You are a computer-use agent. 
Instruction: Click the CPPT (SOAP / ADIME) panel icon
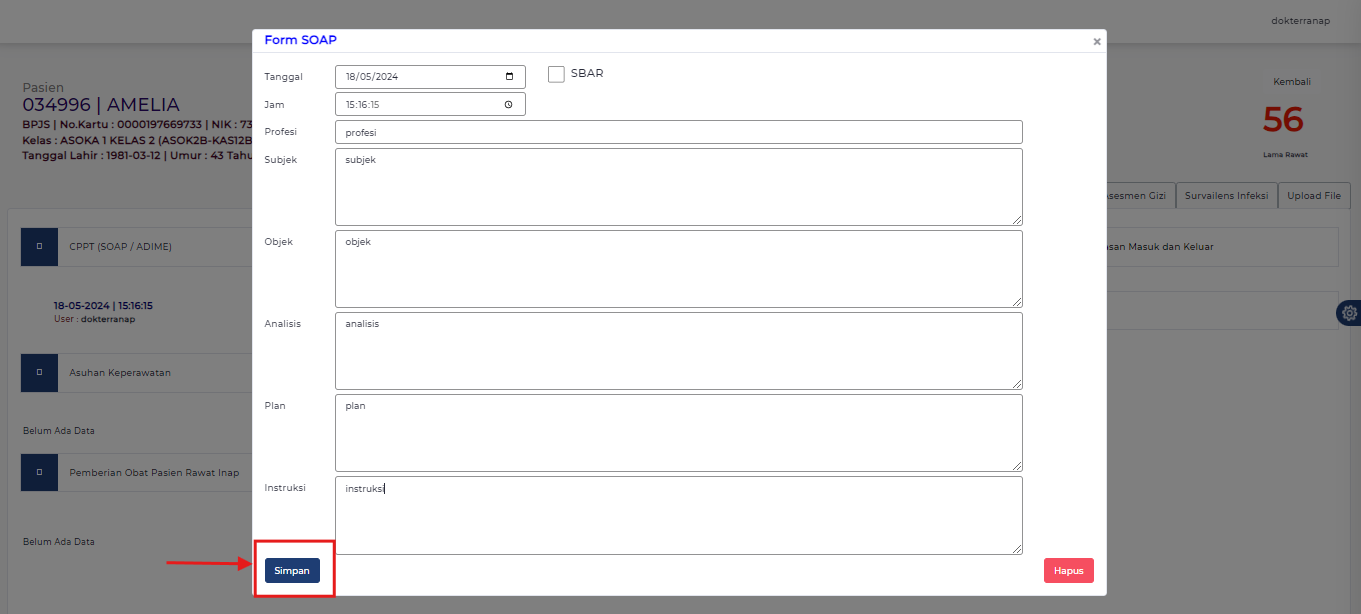(38, 246)
